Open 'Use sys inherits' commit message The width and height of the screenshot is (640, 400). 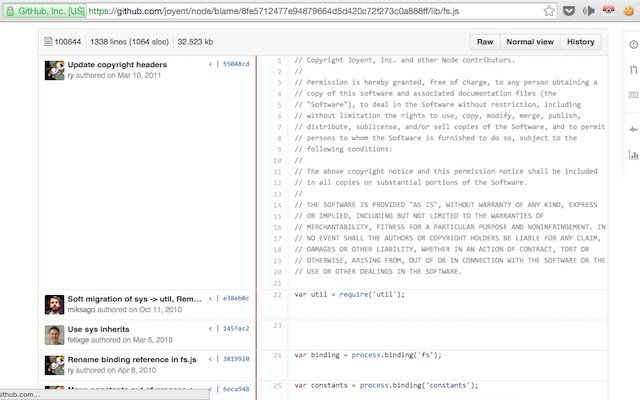pos(98,329)
